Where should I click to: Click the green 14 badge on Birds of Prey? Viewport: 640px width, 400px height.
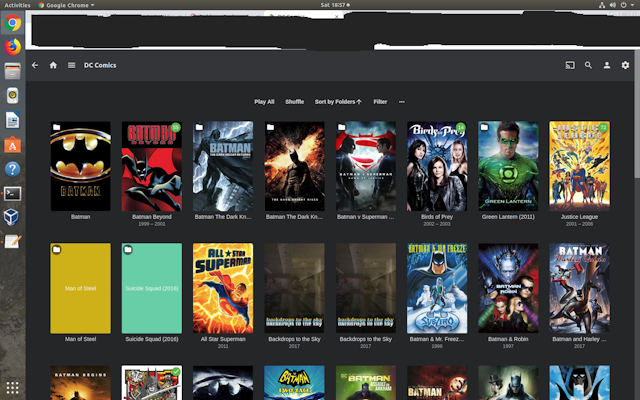(460, 127)
